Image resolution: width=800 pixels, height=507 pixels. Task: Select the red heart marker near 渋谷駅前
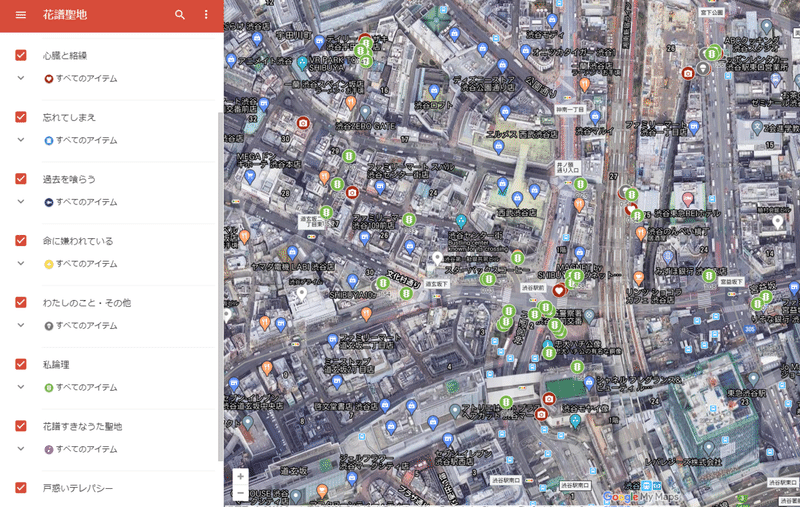(559, 290)
